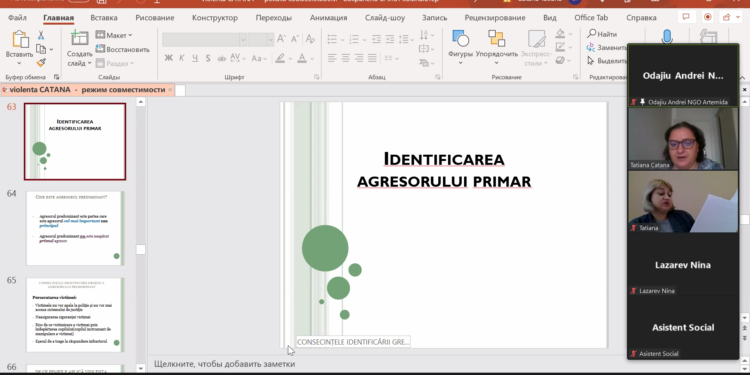Screen dimensions: 750x375
Task: Open the Раздел section dropdown
Action: 115,63
